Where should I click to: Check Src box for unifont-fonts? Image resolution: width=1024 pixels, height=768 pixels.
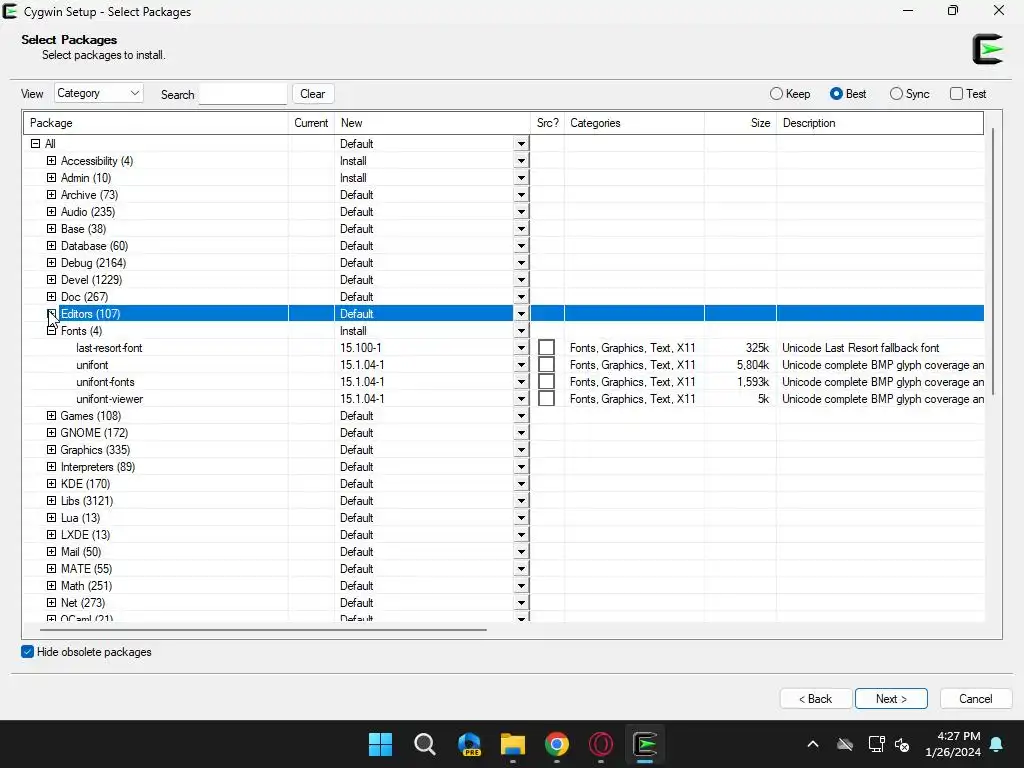point(547,381)
